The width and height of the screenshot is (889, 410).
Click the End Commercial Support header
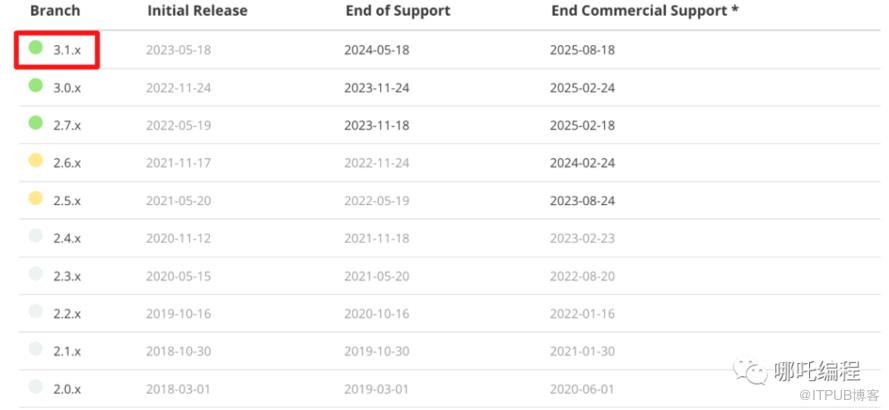(x=645, y=11)
